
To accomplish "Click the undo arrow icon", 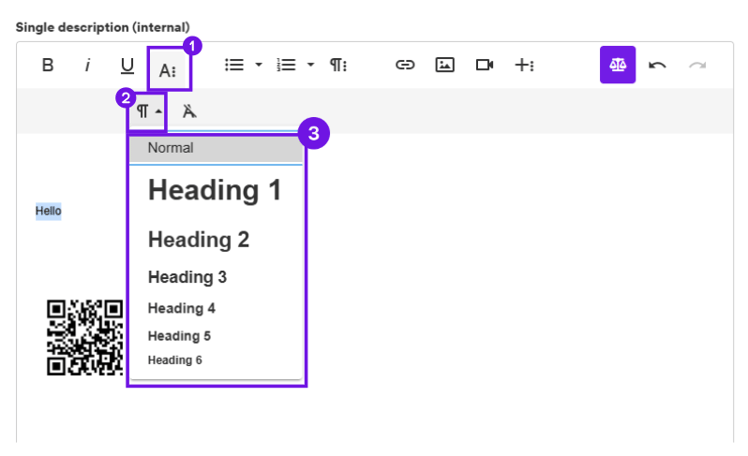I will pos(657,65).
